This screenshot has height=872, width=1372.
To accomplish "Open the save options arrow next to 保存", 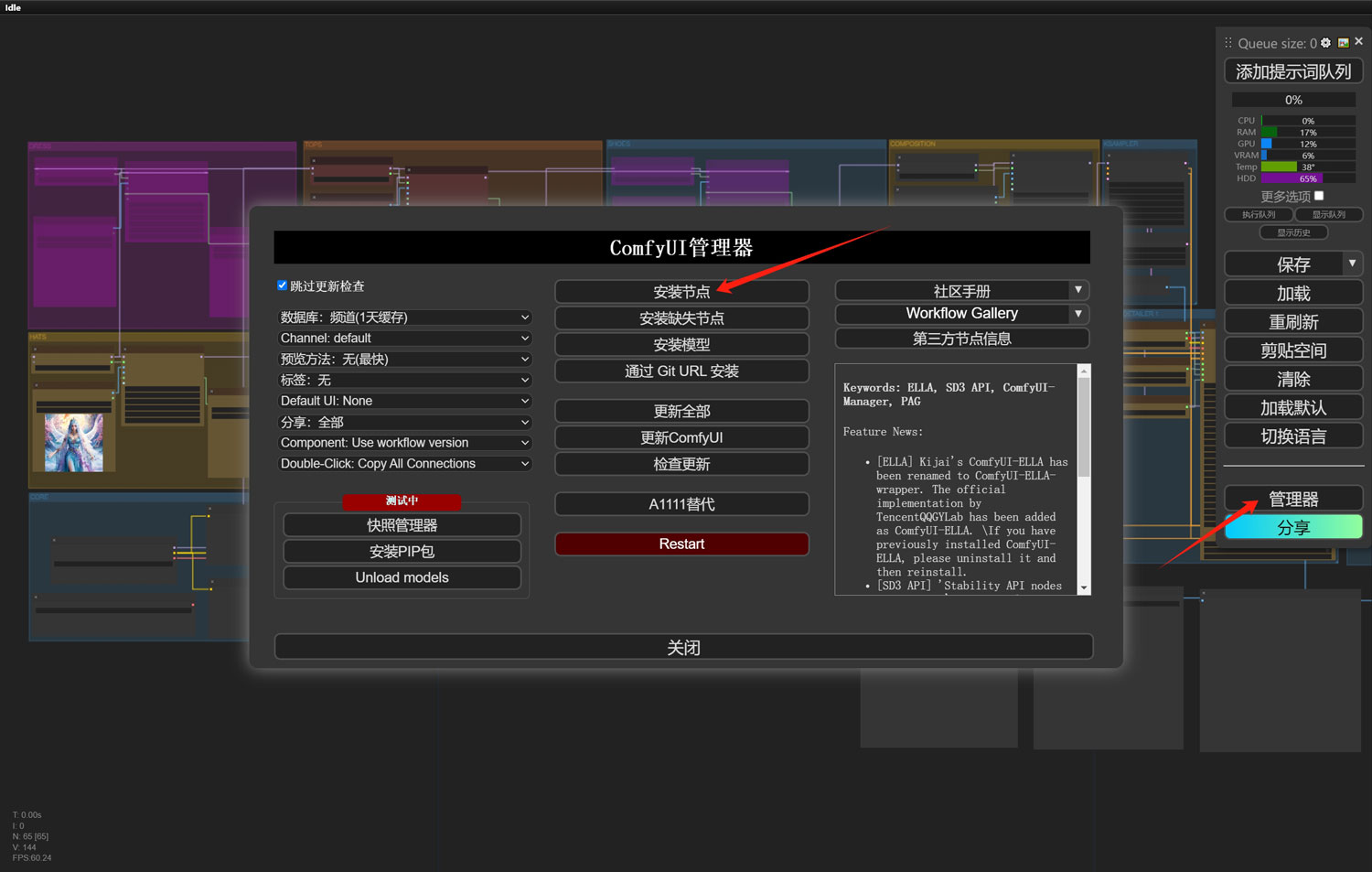I will 1352,264.
